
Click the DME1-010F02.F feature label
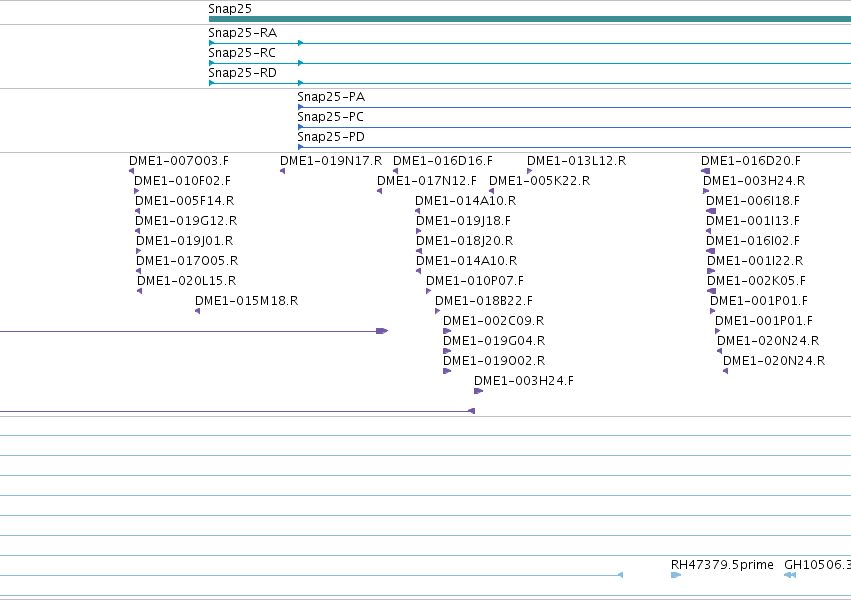(182, 181)
